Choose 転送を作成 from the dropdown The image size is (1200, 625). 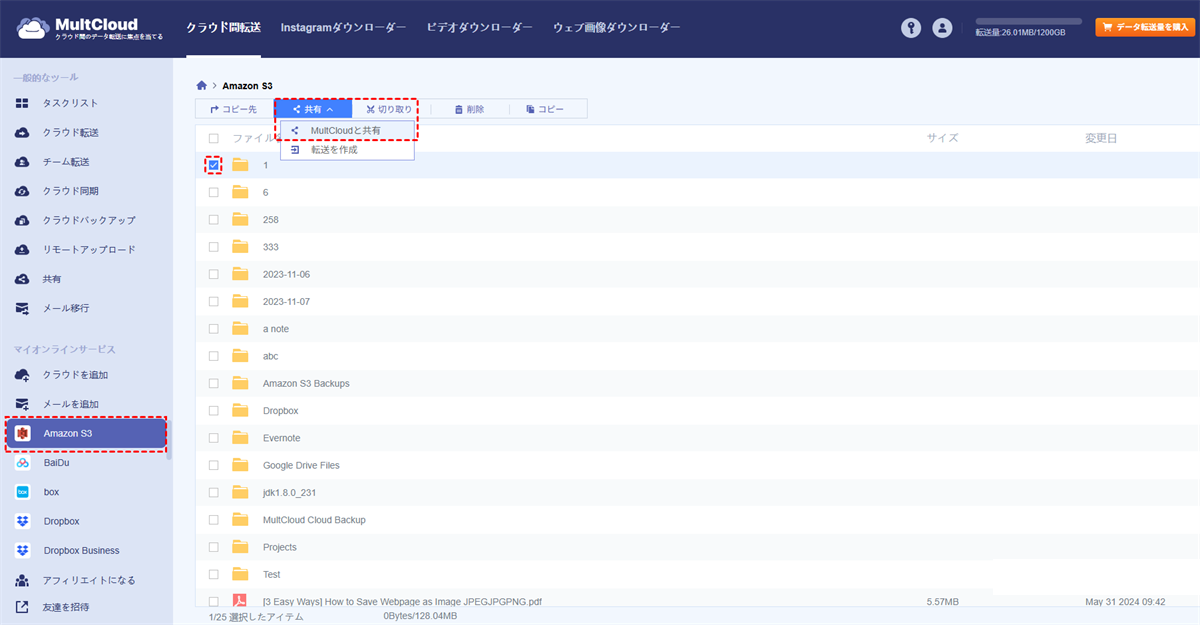(347, 150)
